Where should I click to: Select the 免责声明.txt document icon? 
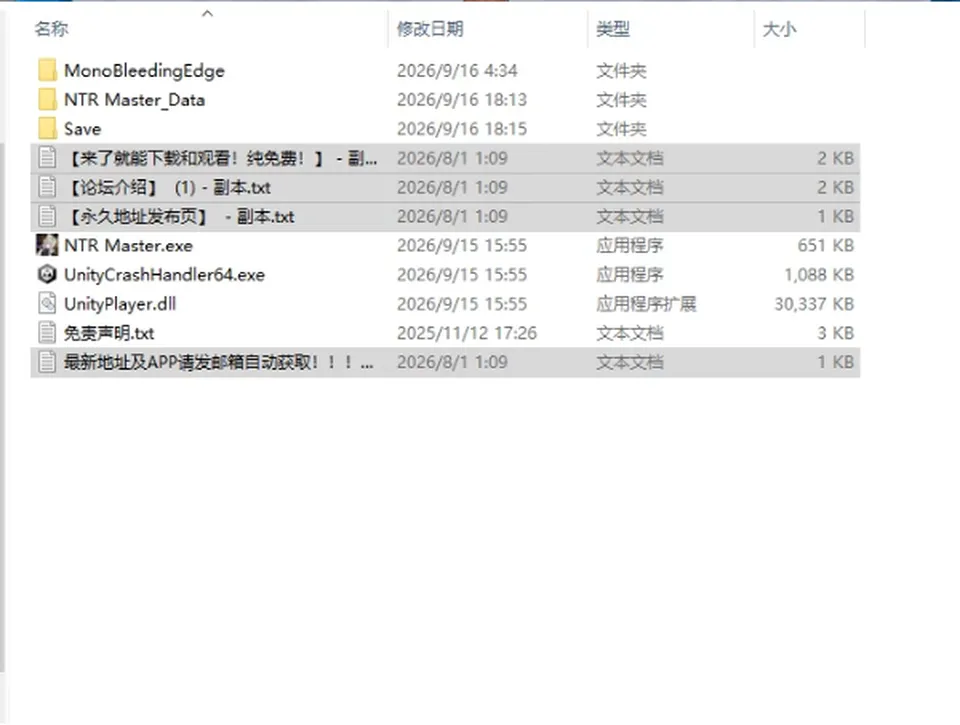[47, 332]
